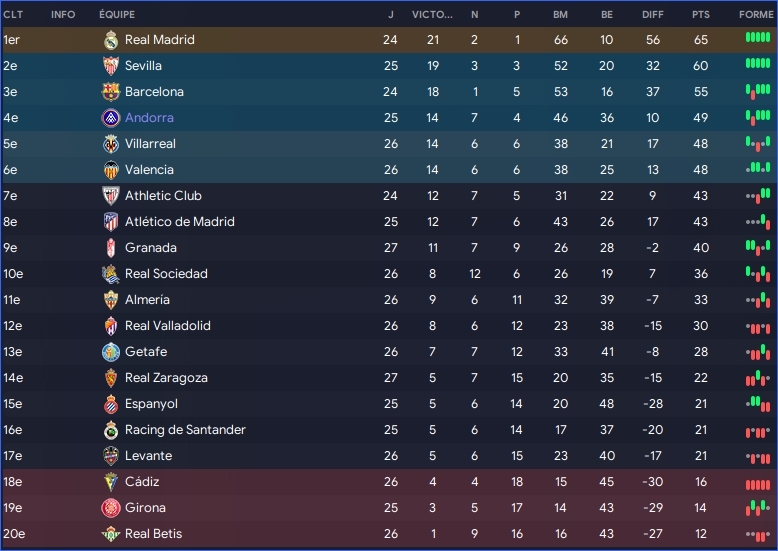
Task: Click the FORME column header
Action: tap(755, 15)
